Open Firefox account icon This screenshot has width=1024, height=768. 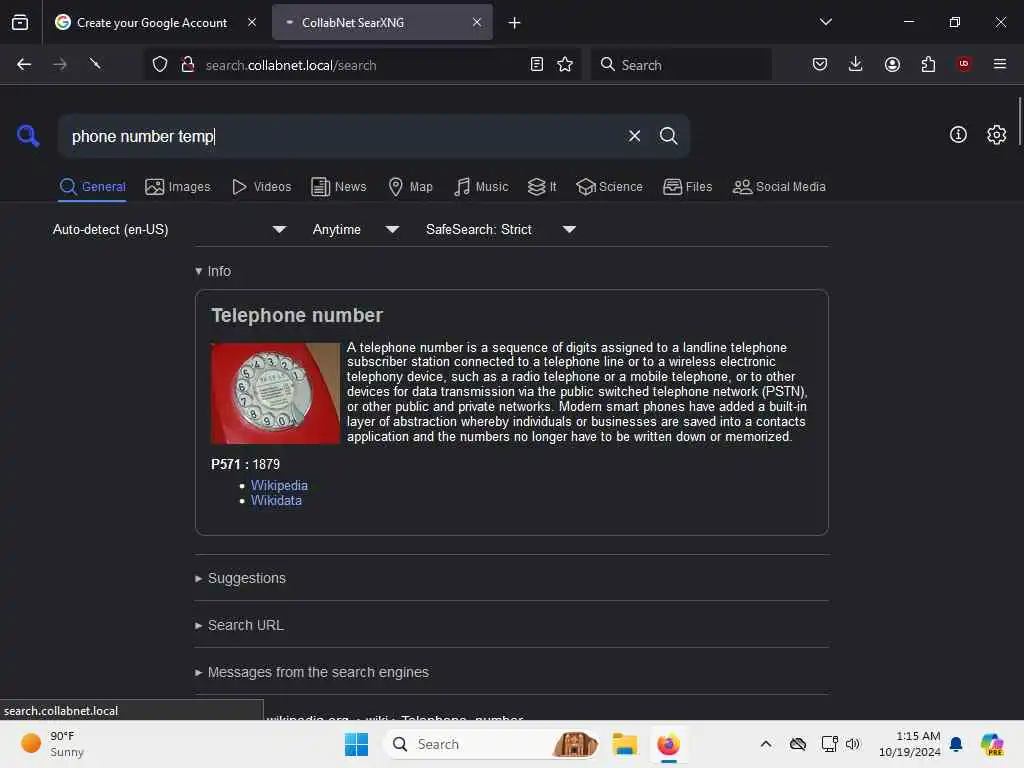coord(892,64)
